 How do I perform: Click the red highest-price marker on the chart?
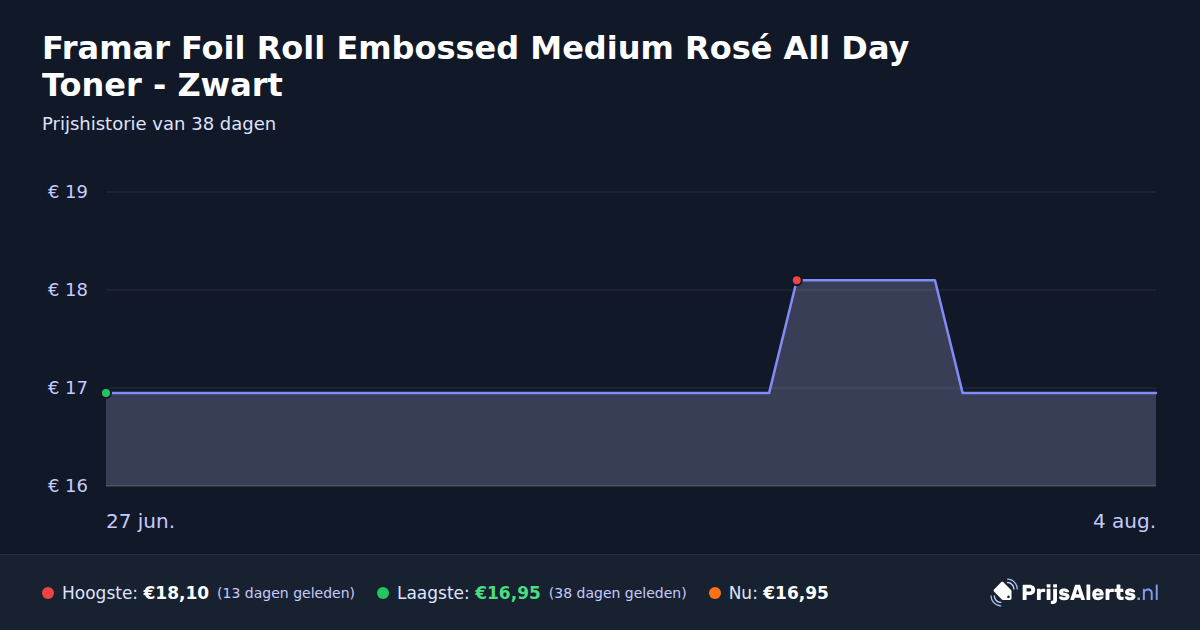tap(797, 280)
